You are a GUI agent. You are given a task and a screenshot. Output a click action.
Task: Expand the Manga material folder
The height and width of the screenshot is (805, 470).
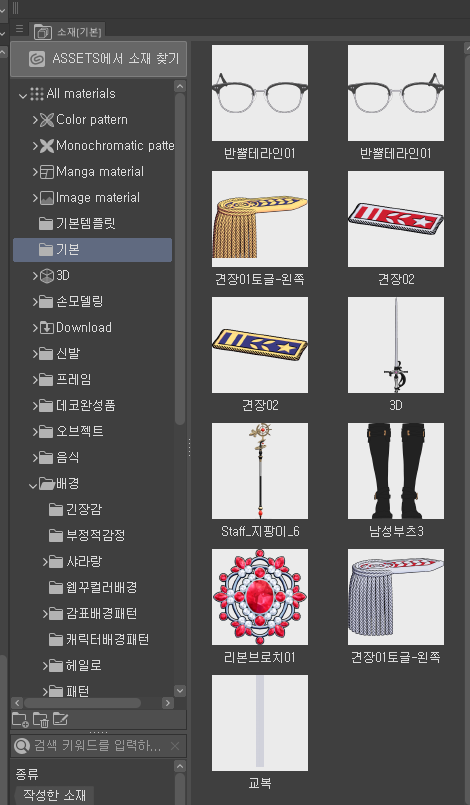(x=35, y=172)
